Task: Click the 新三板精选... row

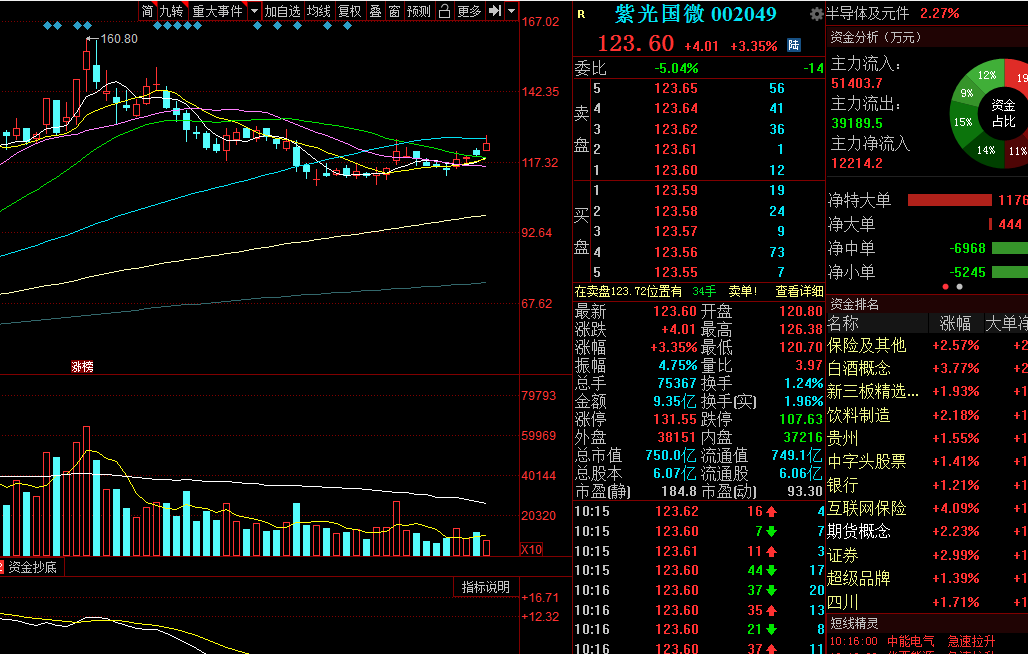Action: 927,392
